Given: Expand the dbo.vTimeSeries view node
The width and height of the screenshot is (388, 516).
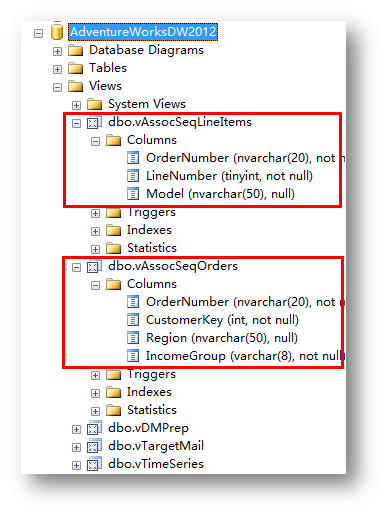Looking at the screenshot, I should point(76,465).
